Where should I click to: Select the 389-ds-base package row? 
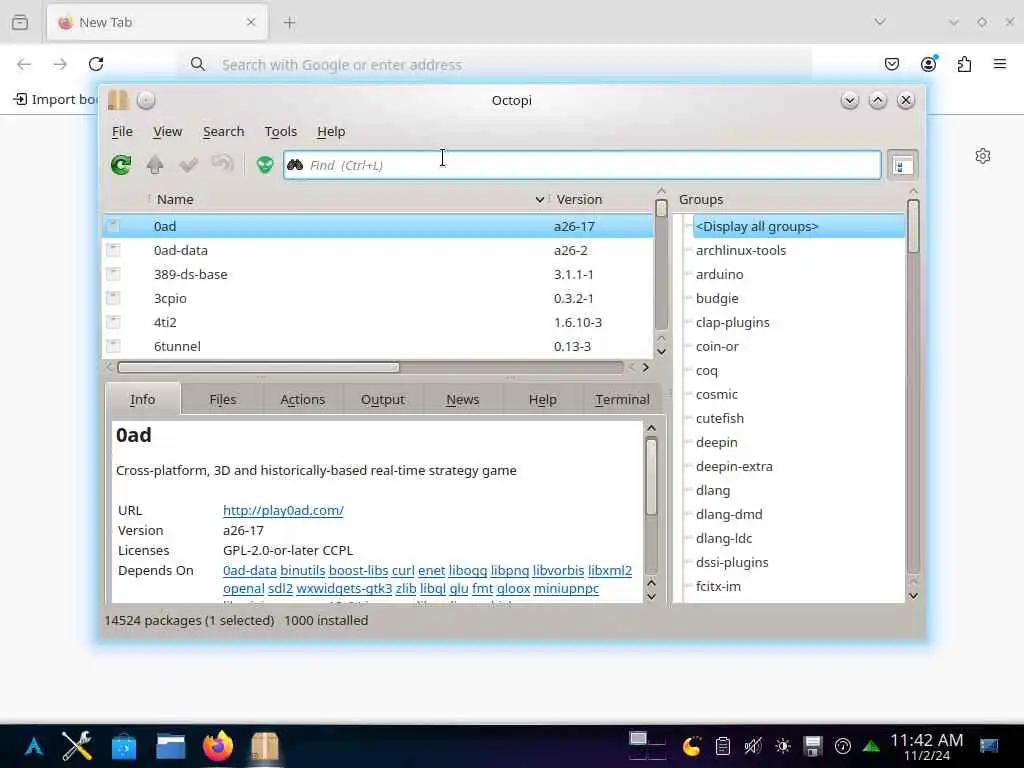click(378, 274)
